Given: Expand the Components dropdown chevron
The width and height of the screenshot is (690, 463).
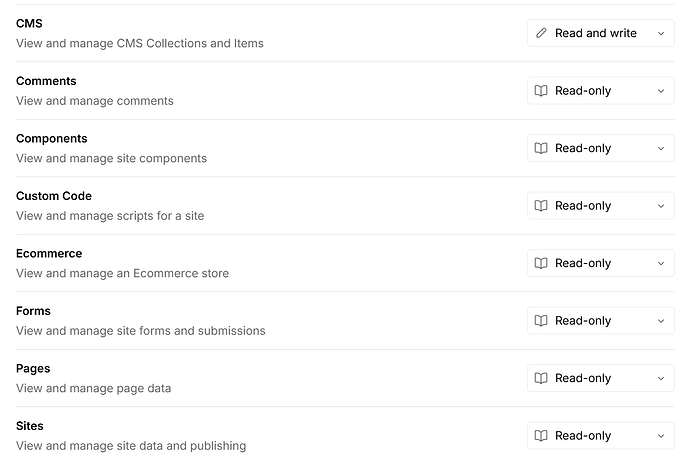Looking at the screenshot, I should coord(661,149).
